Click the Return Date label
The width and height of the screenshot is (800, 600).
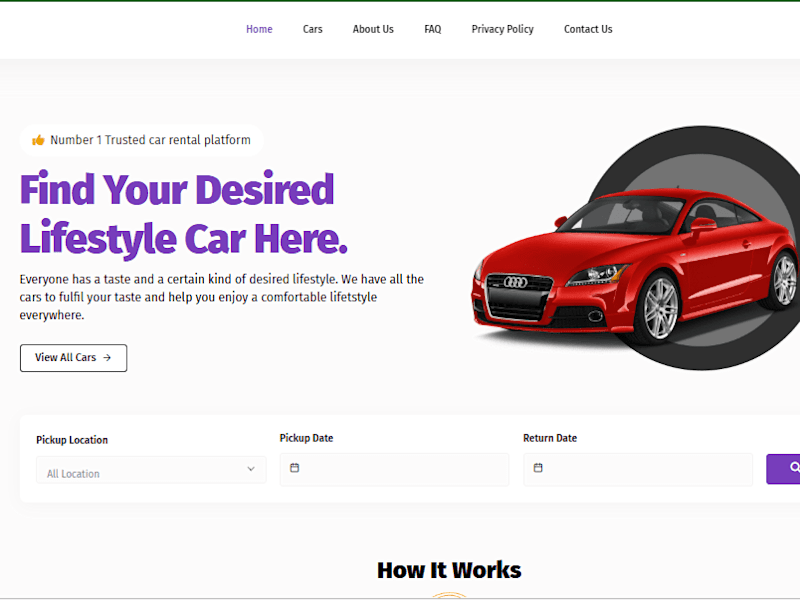(x=550, y=438)
